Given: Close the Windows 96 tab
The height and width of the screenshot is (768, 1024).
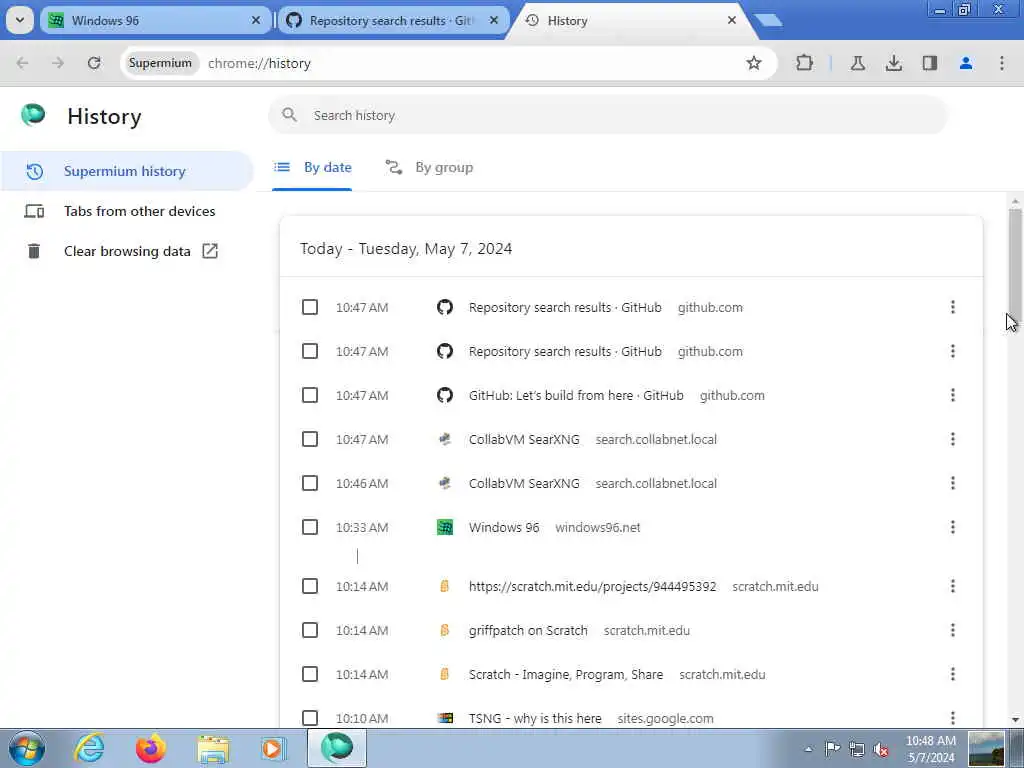Looking at the screenshot, I should point(256,21).
